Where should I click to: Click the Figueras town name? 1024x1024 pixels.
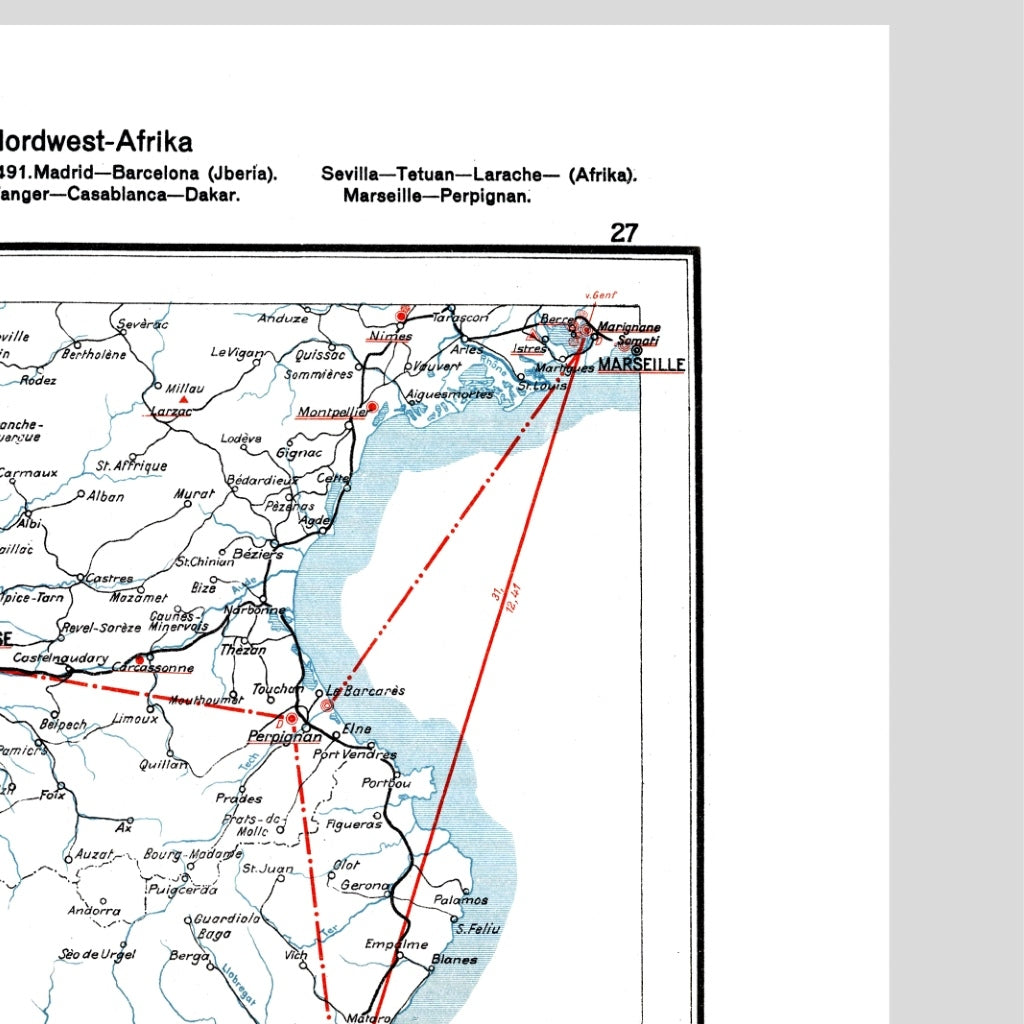click(x=354, y=824)
